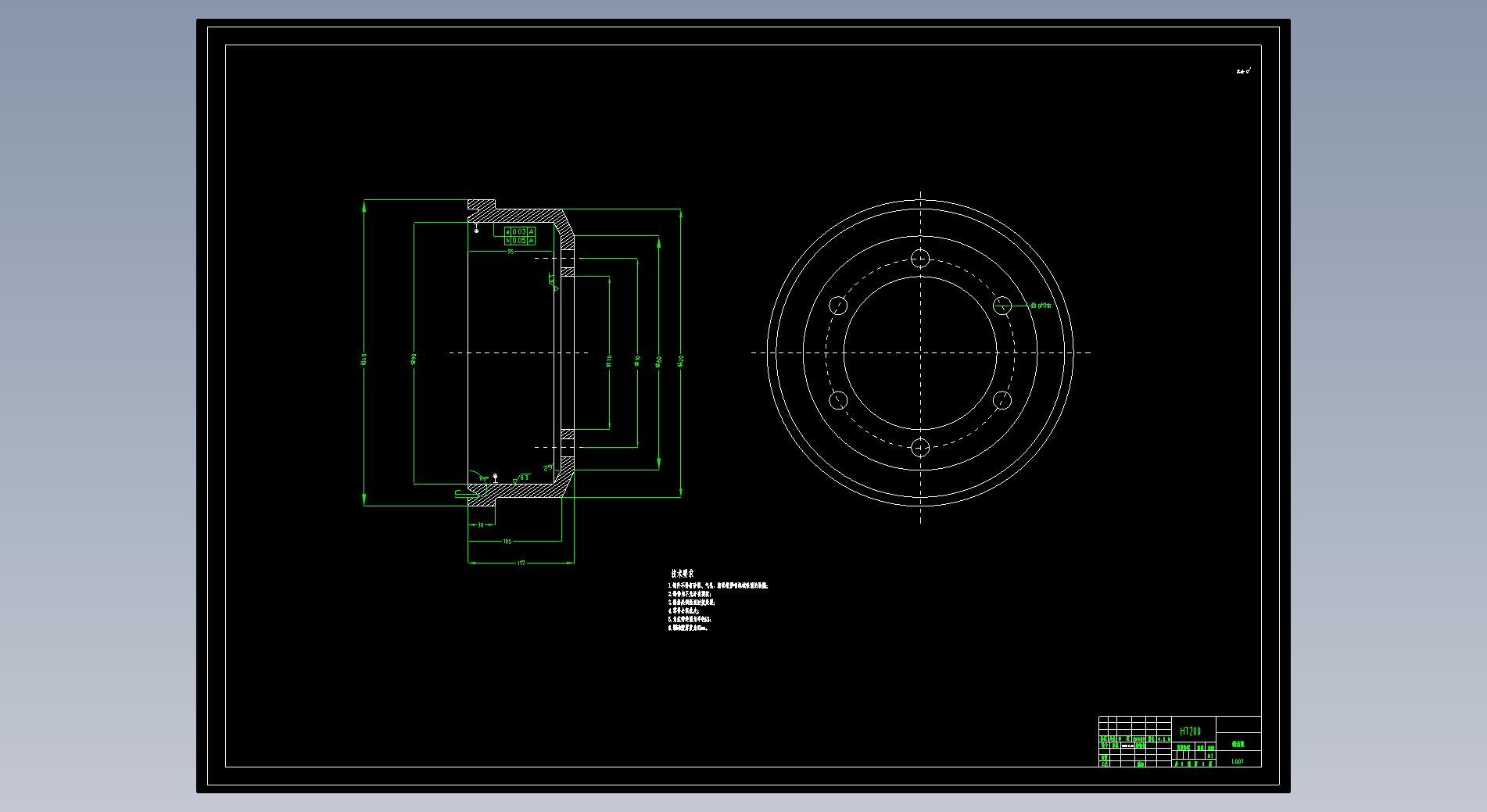
Task: Select the upper-right bolt hole with leader
Action: [x=1002, y=305]
